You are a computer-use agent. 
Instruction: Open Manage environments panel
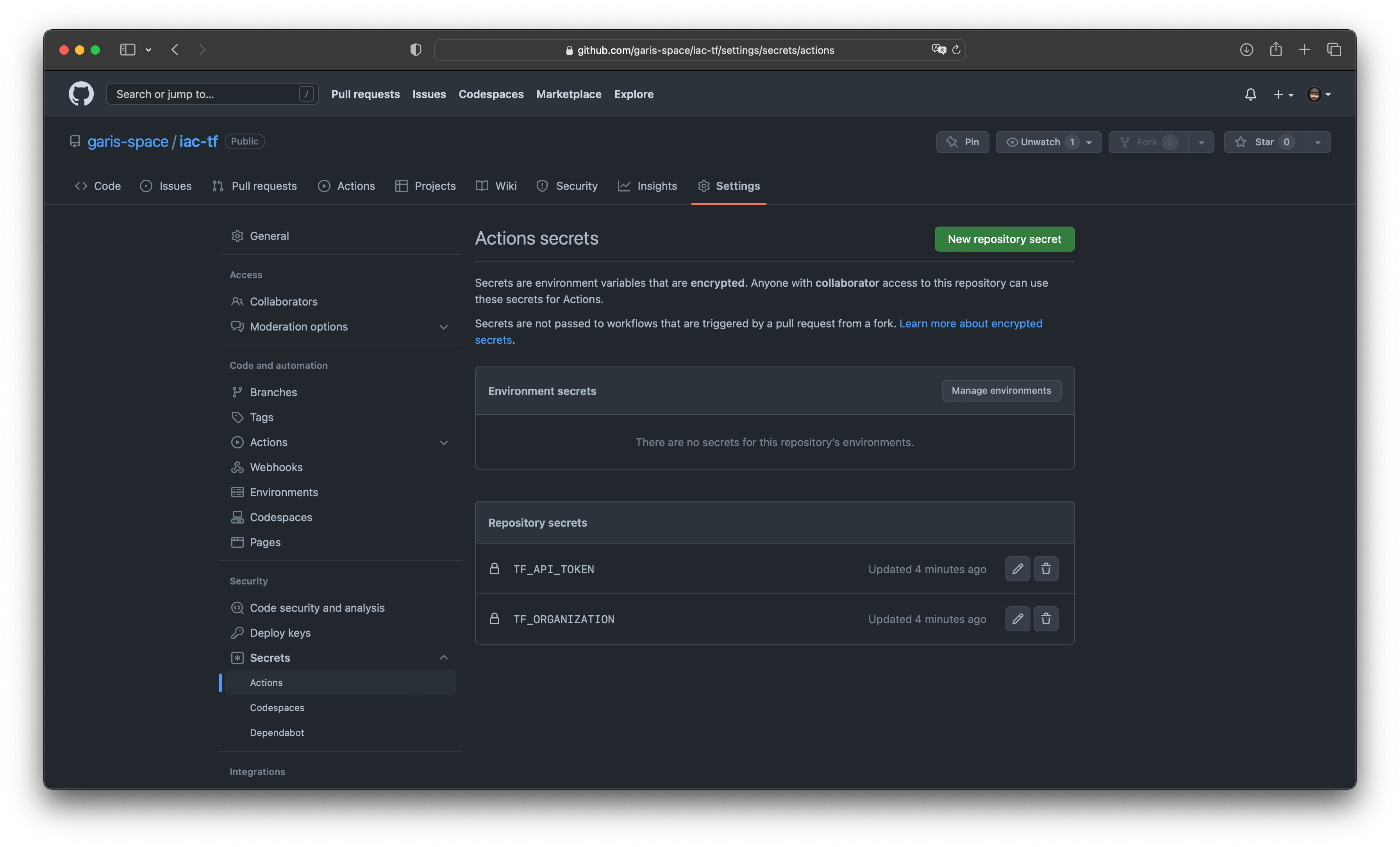(x=1001, y=390)
